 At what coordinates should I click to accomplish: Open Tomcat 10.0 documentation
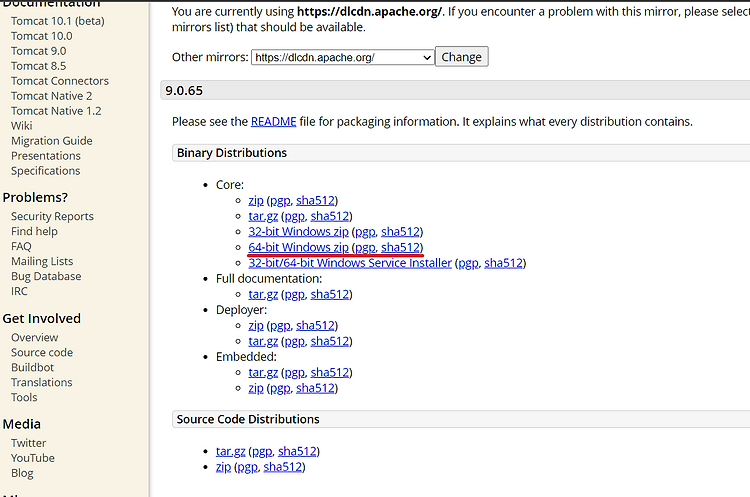pos(42,36)
